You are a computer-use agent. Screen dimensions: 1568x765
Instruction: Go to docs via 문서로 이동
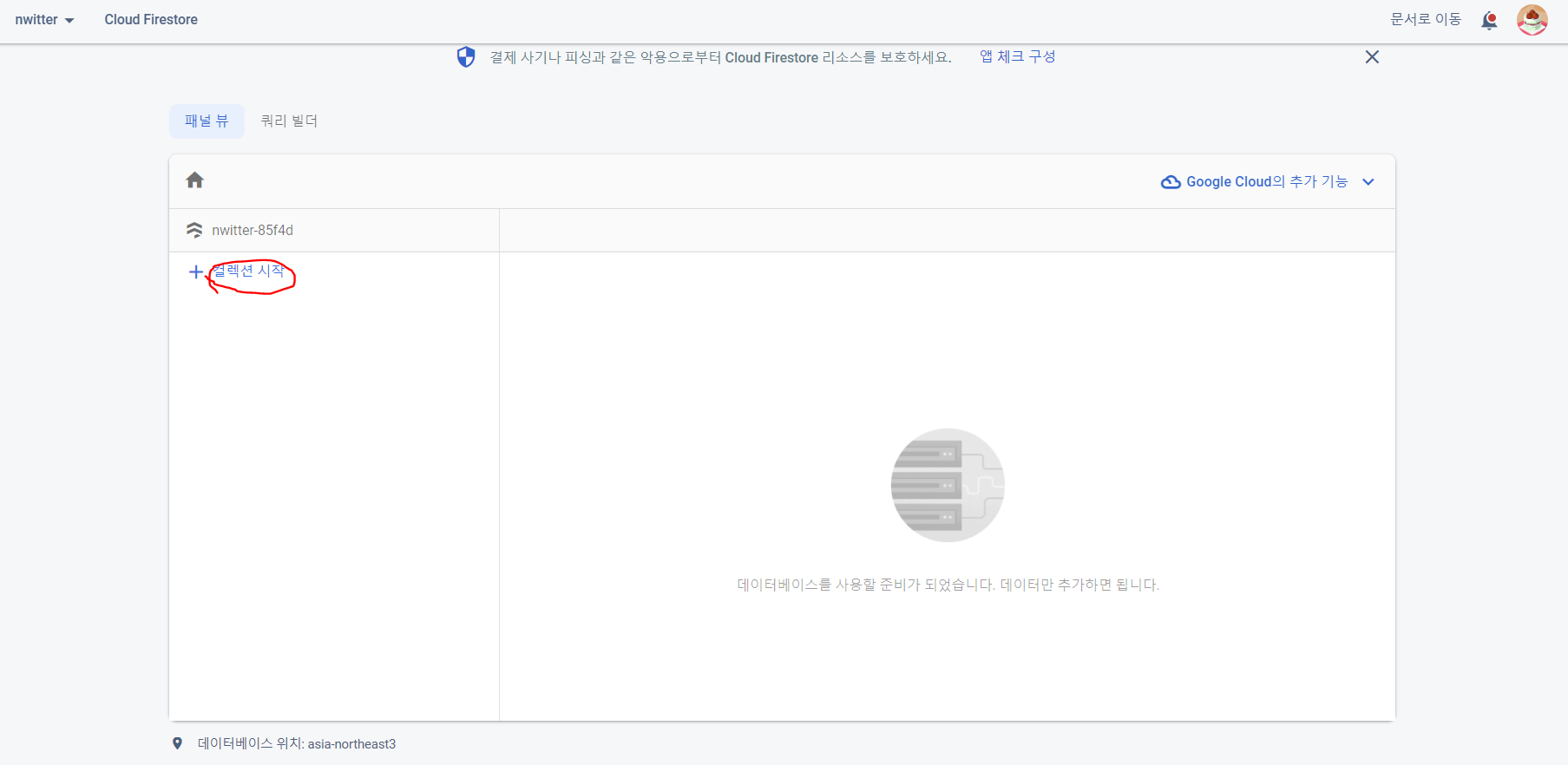[x=1426, y=19]
